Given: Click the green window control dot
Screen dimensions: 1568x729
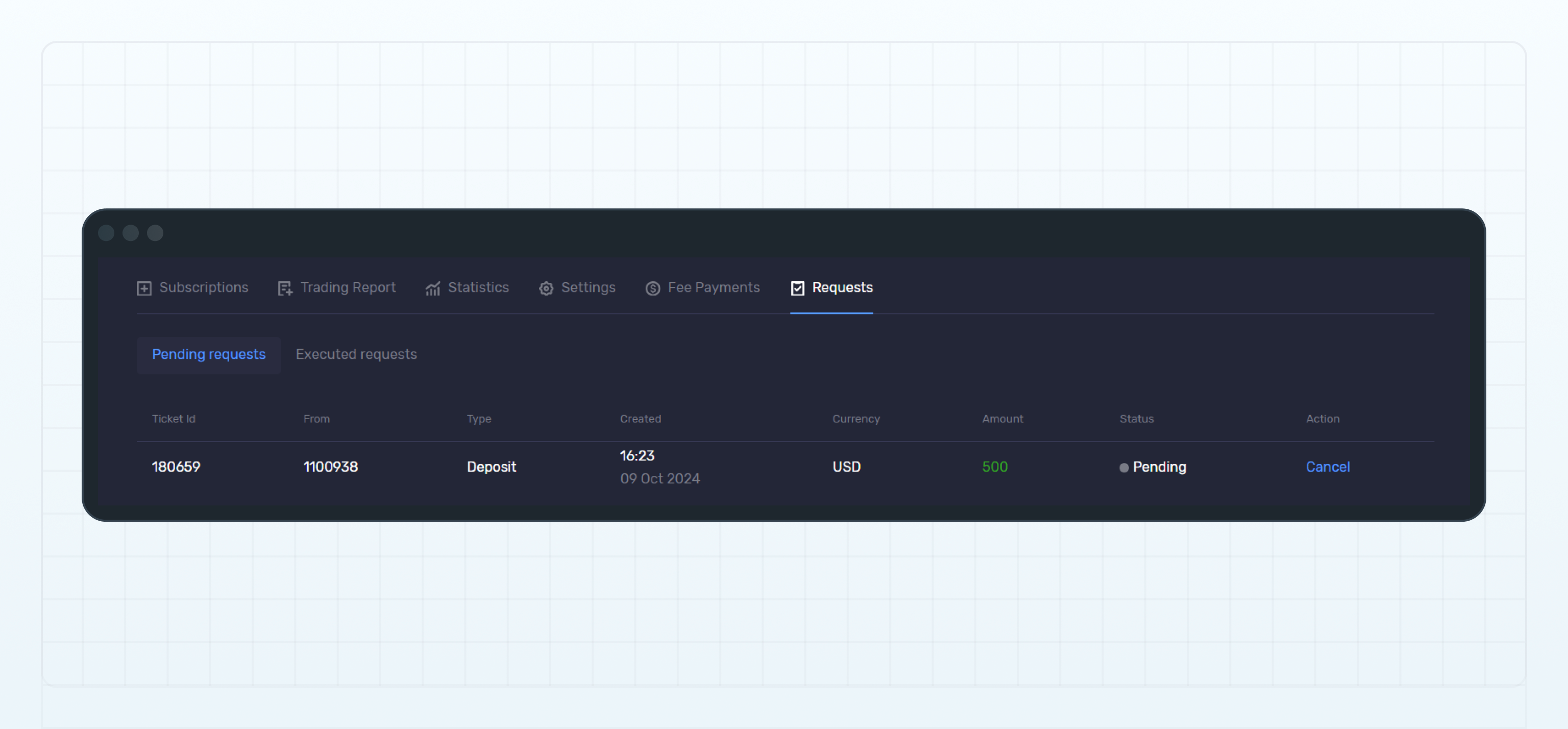Looking at the screenshot, I should coord(155,233).
